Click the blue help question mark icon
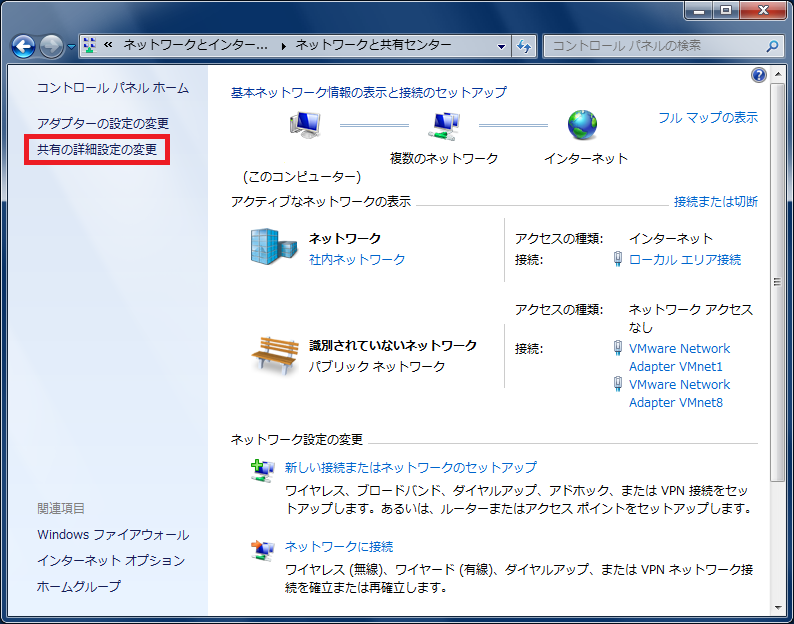The height and width of the screenshot is (624, 794). (x=758, y=75)
